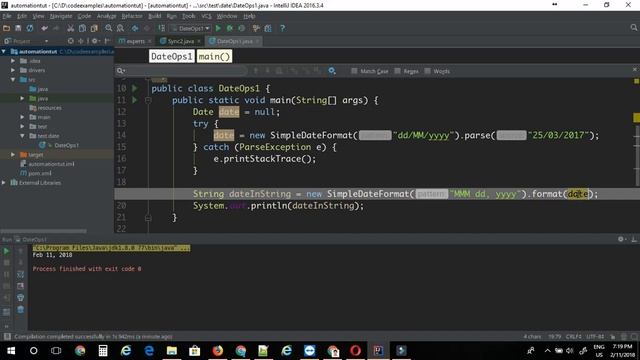Select DateOps1 class in project tree
This screenshot has height=360, width=640.
point(66,145)
